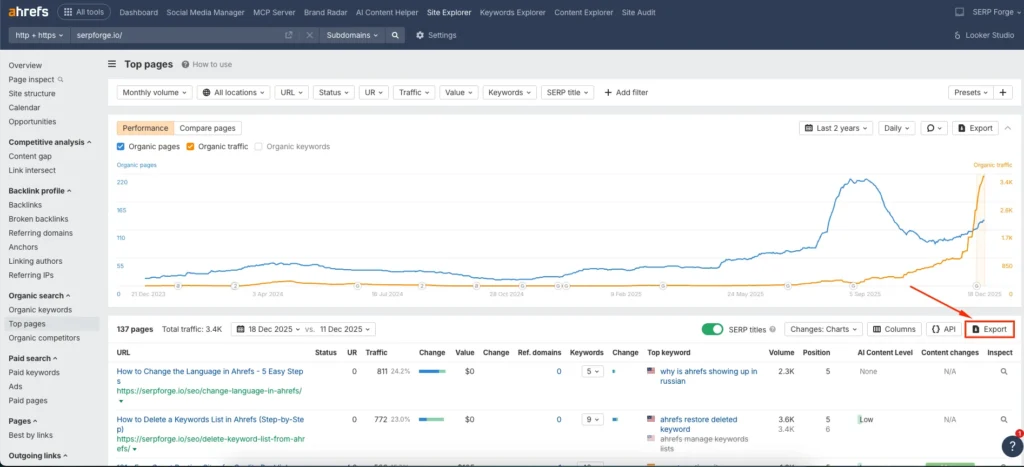Turn off the SERP titles toggle
The height and width of the screenshot is (467, 1024).
pos(712,329)
